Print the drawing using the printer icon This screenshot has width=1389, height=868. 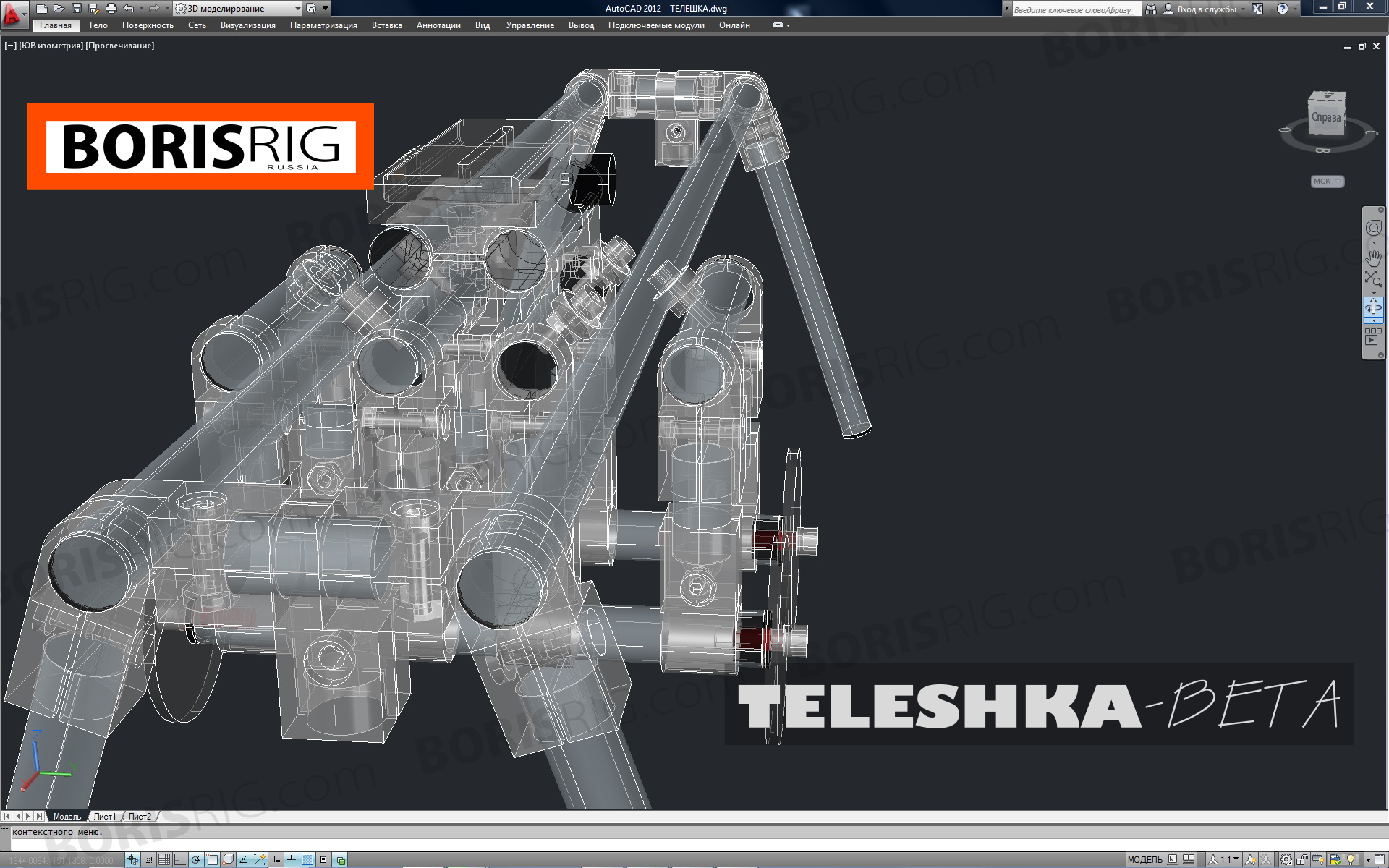111,9
